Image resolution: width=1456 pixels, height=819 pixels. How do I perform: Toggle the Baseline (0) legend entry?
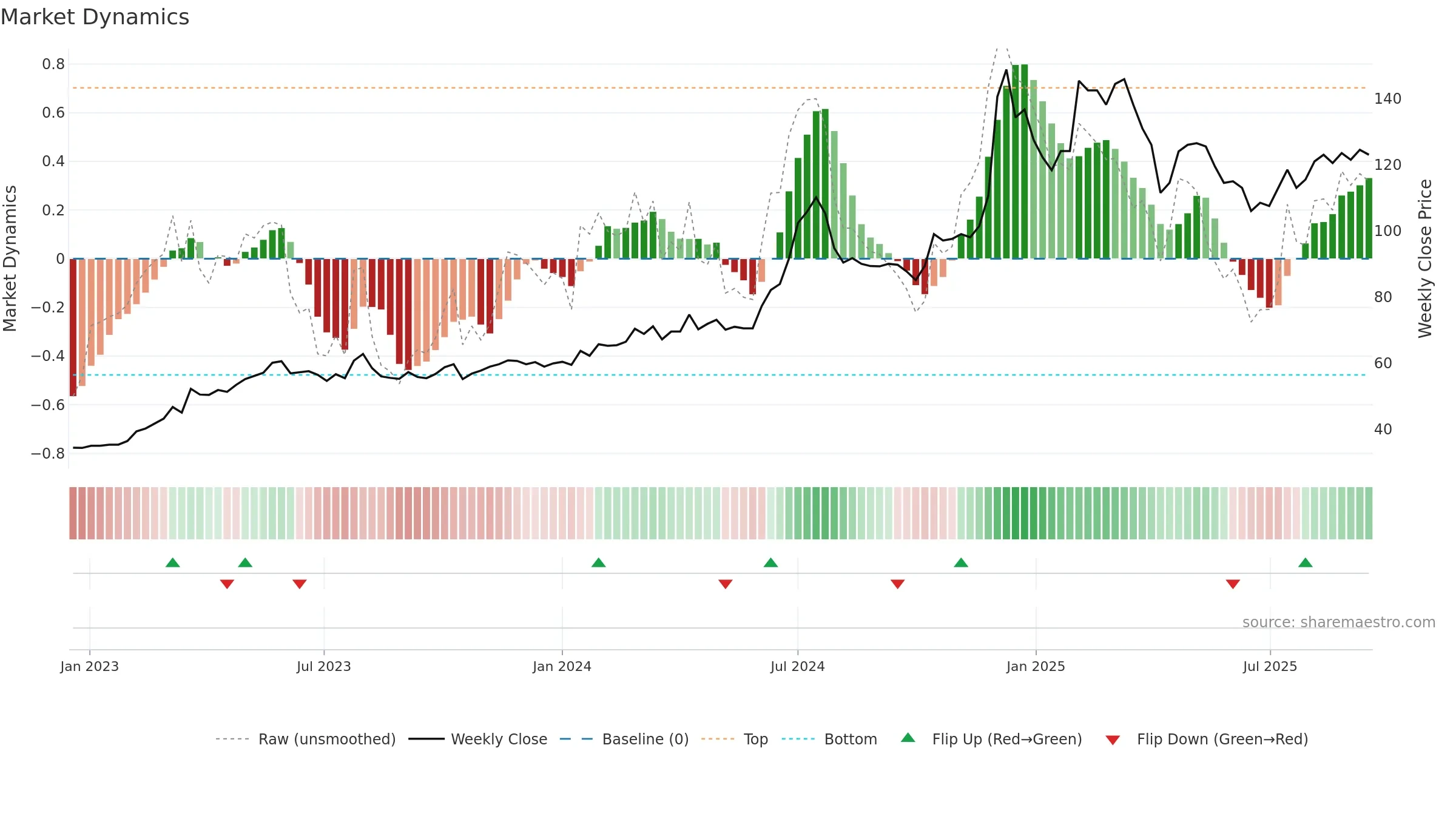(624, 739)
